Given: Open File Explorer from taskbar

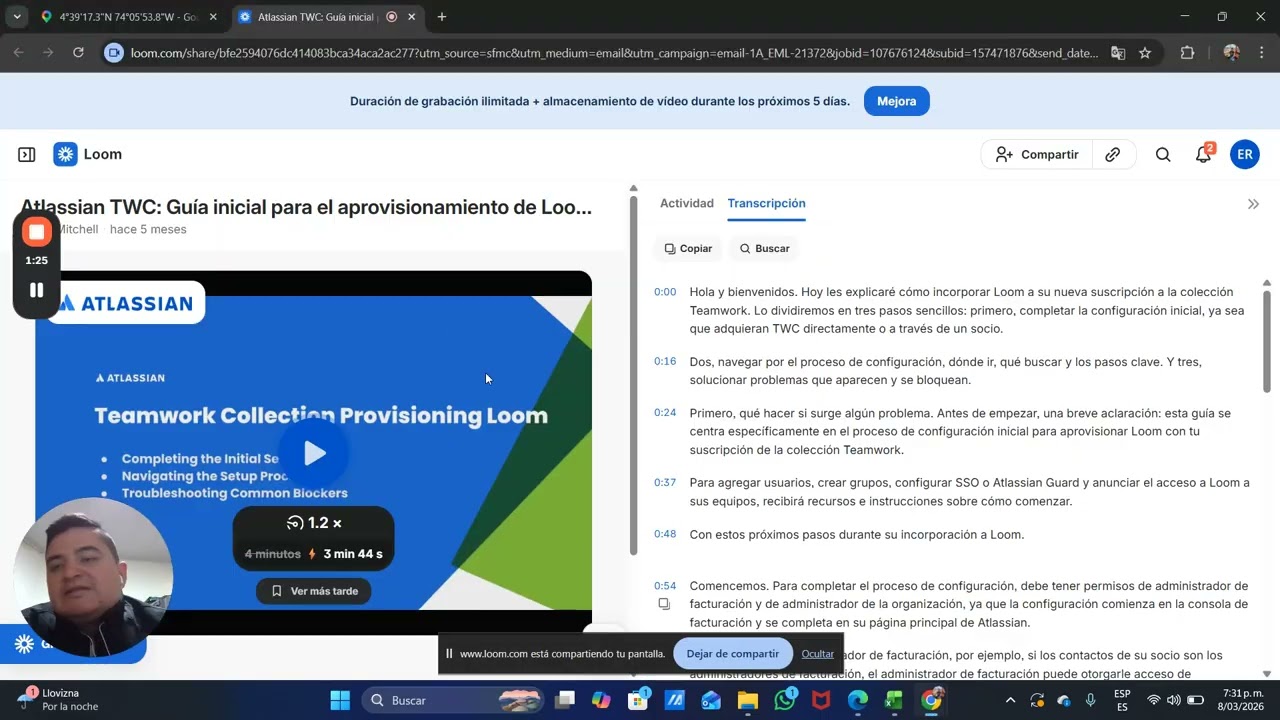Looking at the screenshot, I should point(748,700).
